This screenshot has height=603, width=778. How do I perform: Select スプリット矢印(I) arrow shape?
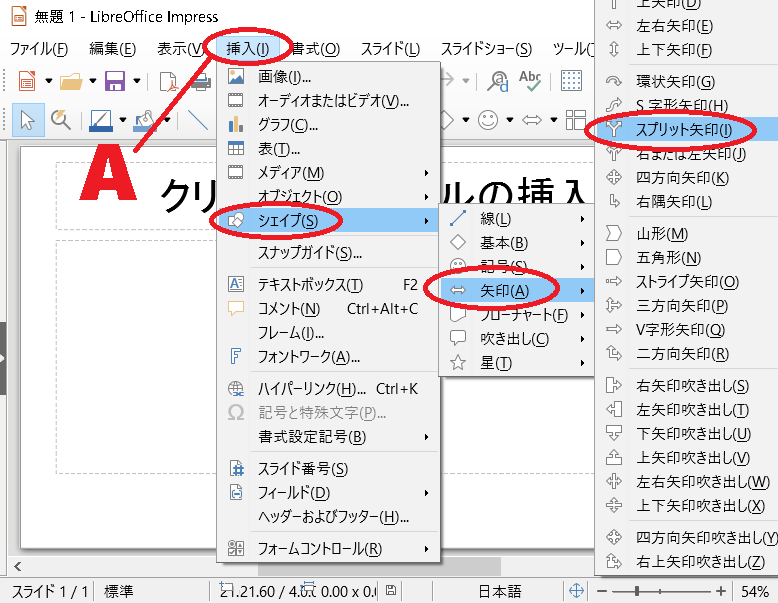687,130
